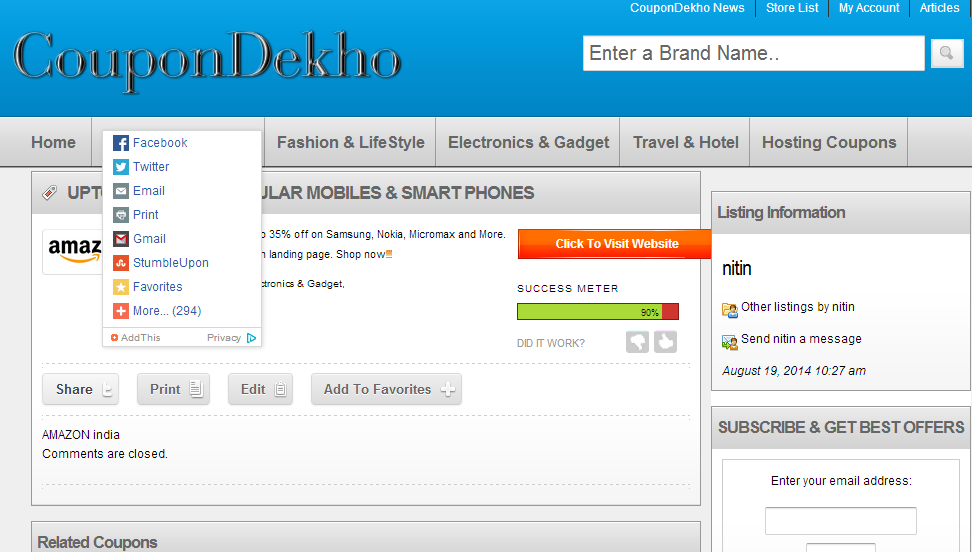
Task: Click the 'AMAZON india' text
Action: pyautogui.click(x=81, y=435)
